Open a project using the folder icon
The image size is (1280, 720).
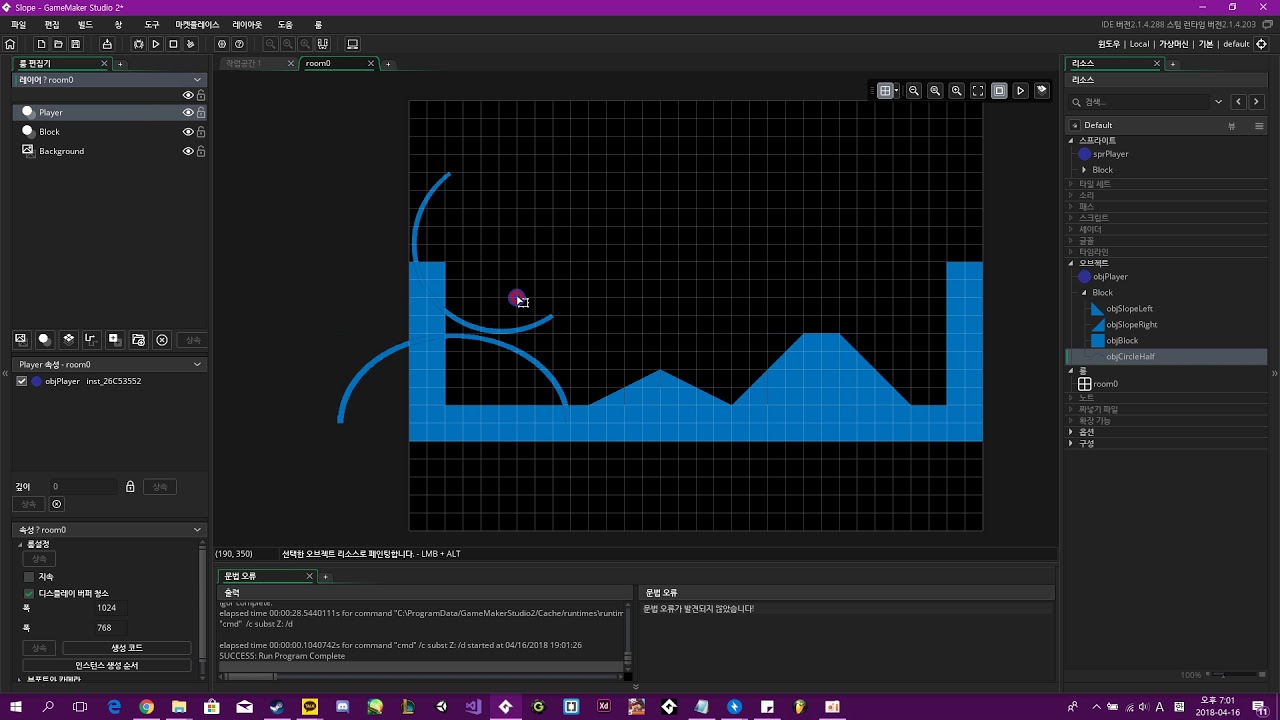pyautogui.click(x=58, y=44)
